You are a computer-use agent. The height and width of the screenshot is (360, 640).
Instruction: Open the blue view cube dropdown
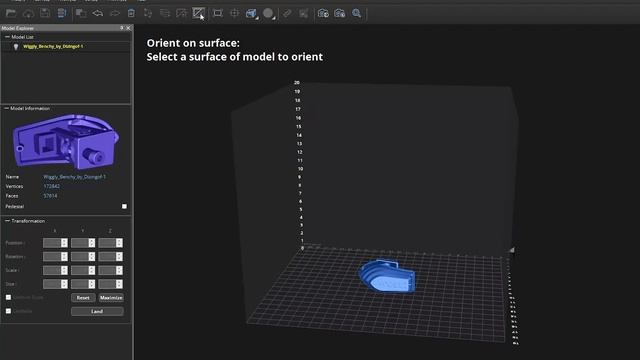pos(251,14)
